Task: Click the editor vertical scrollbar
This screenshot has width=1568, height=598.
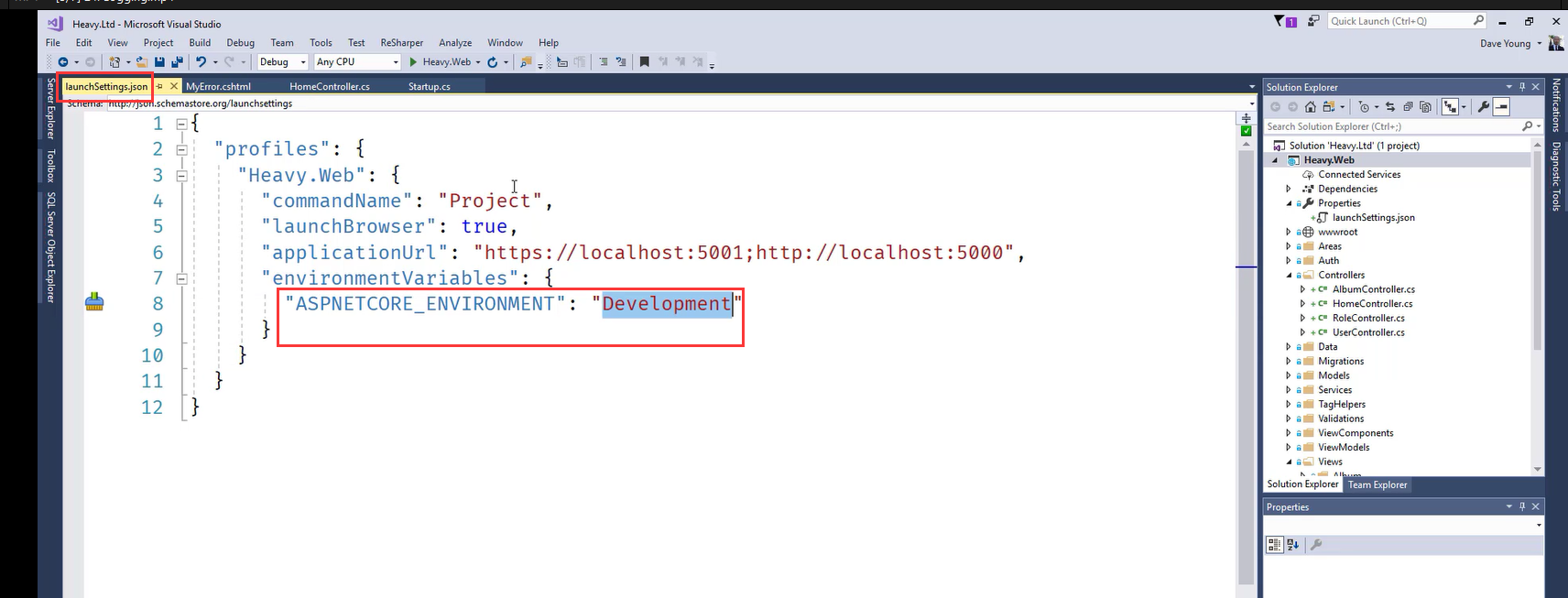Action: click(x=1246, y=366)
